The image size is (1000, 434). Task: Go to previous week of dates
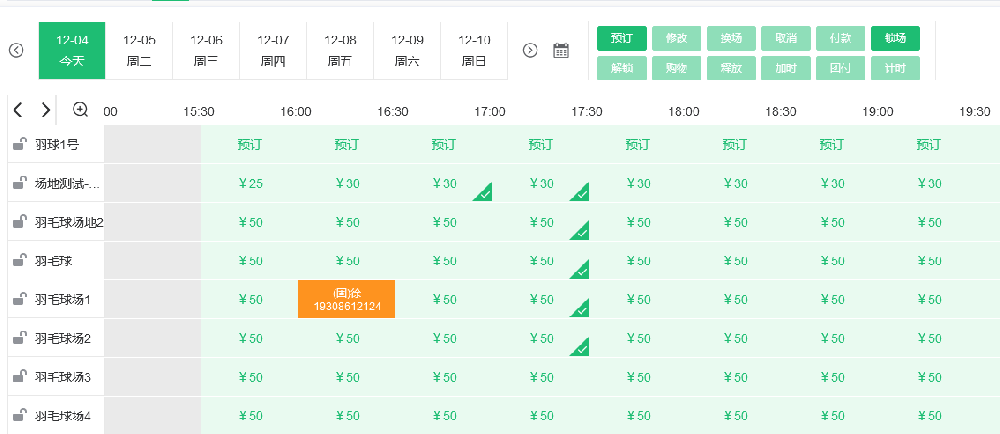click(16, 50)
